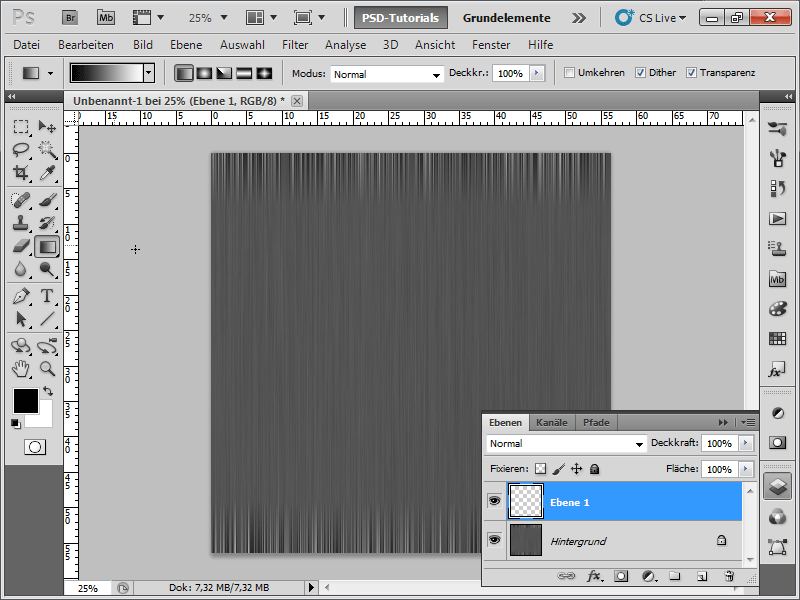
Task: Switch to Grundelemente workspace
Action: pyautogui.click(x=506, y=18)
